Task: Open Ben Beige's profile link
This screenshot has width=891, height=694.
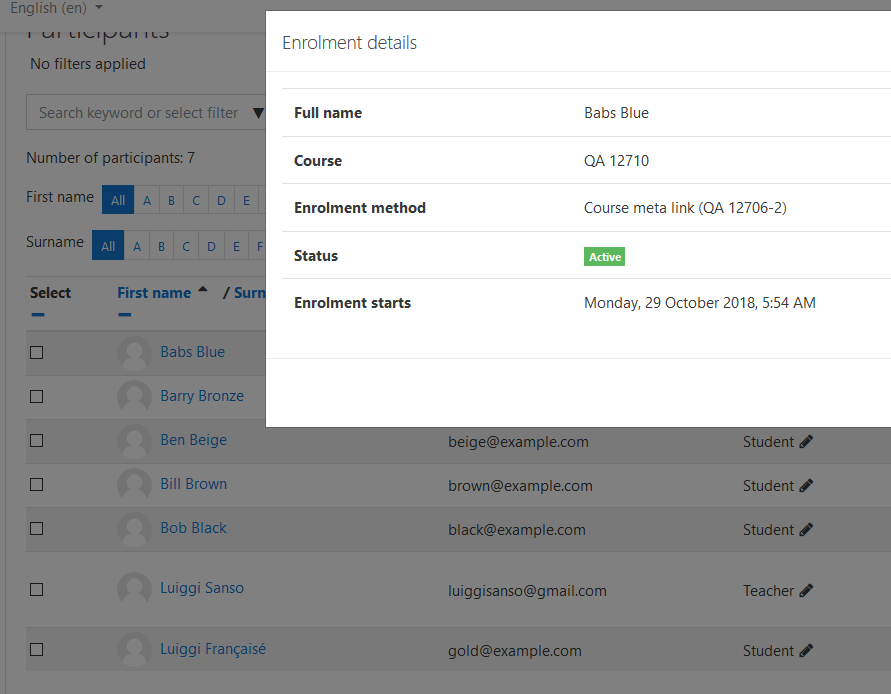Action: pyautogui.click(x=193, y=440)
